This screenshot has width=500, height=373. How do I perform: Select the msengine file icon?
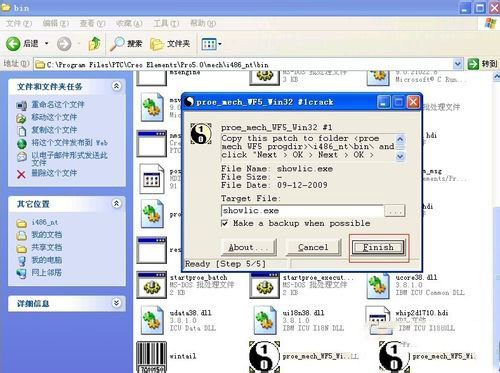(x=151, y=78)
